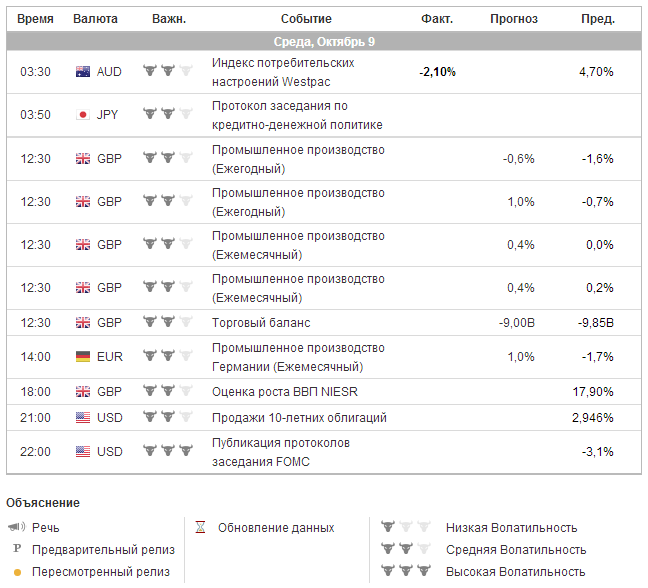Viewport: 648px width, 588px height.
Task: Click the Событие column header
Action: coord(306,19)
